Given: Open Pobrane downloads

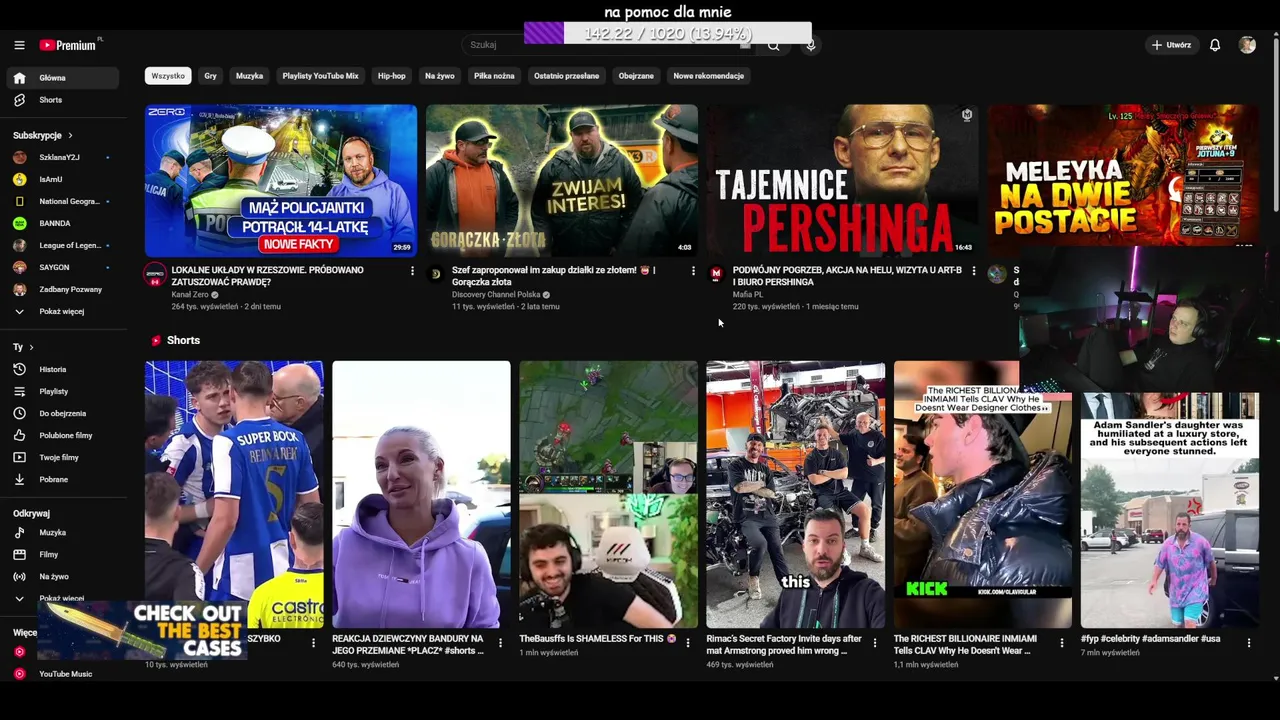Looking at the screenshot, I should (x=62, y=479).
